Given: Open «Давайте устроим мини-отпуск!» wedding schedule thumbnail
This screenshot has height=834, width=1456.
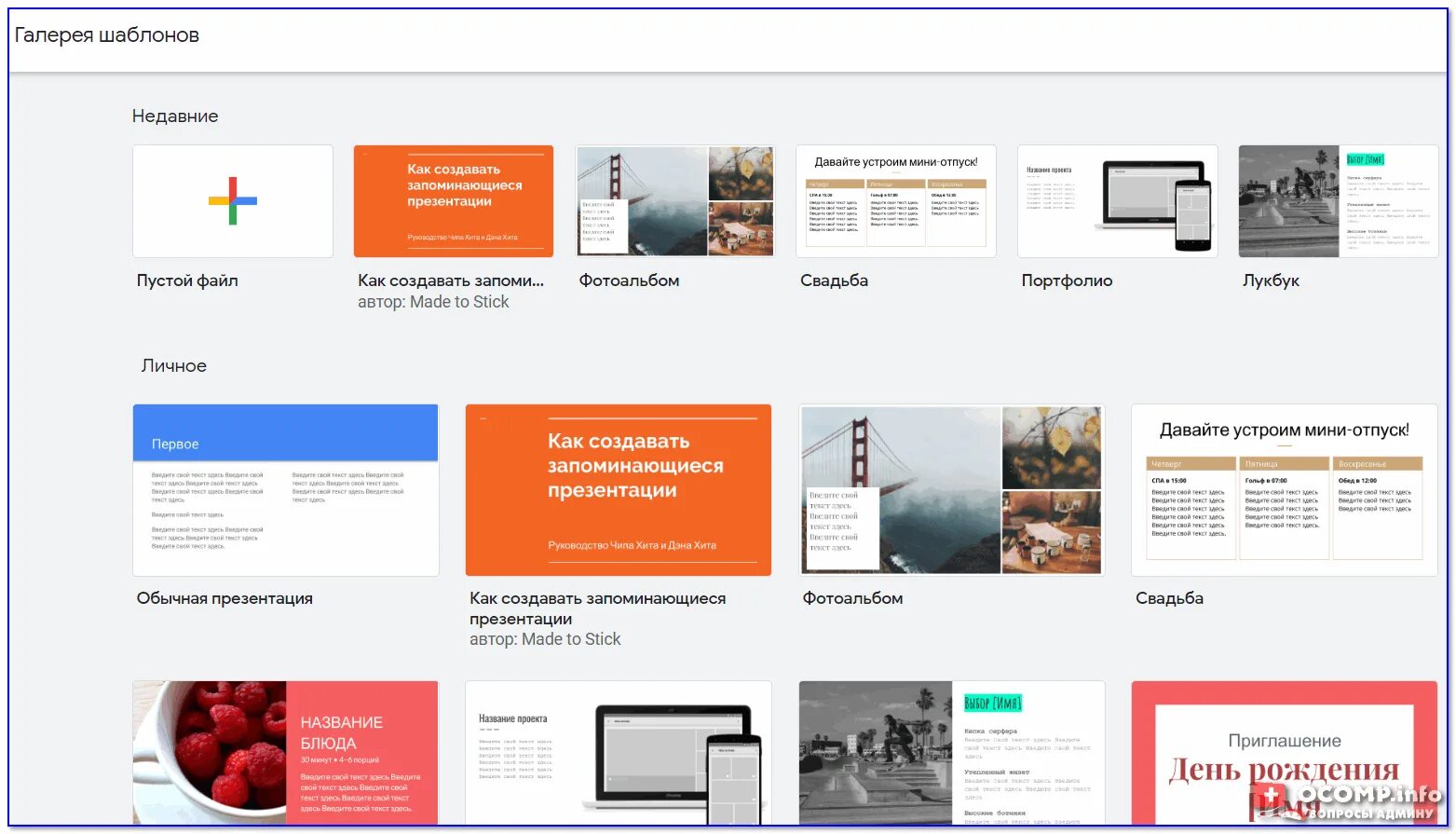Looking at the screenshot, I should point(1284,489).
